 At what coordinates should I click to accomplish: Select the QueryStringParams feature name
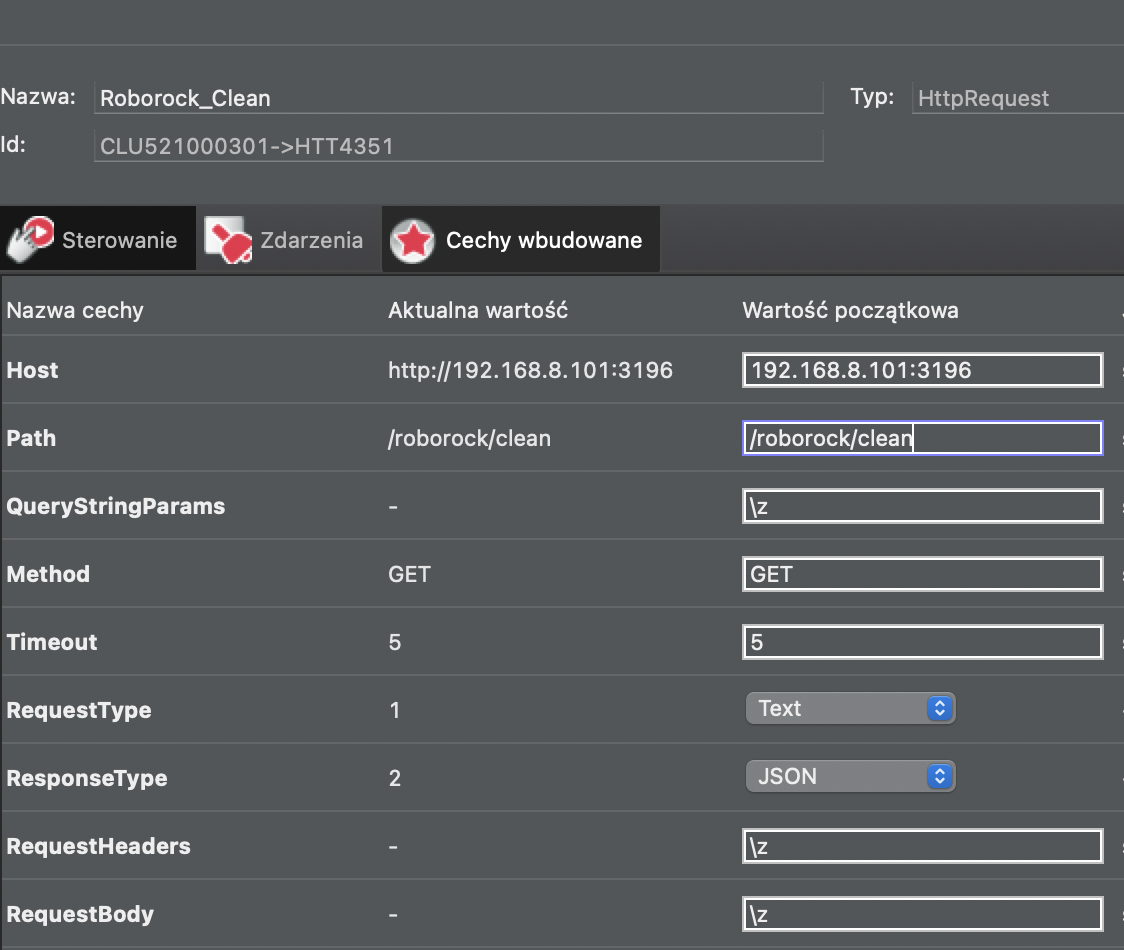[115, 506]
